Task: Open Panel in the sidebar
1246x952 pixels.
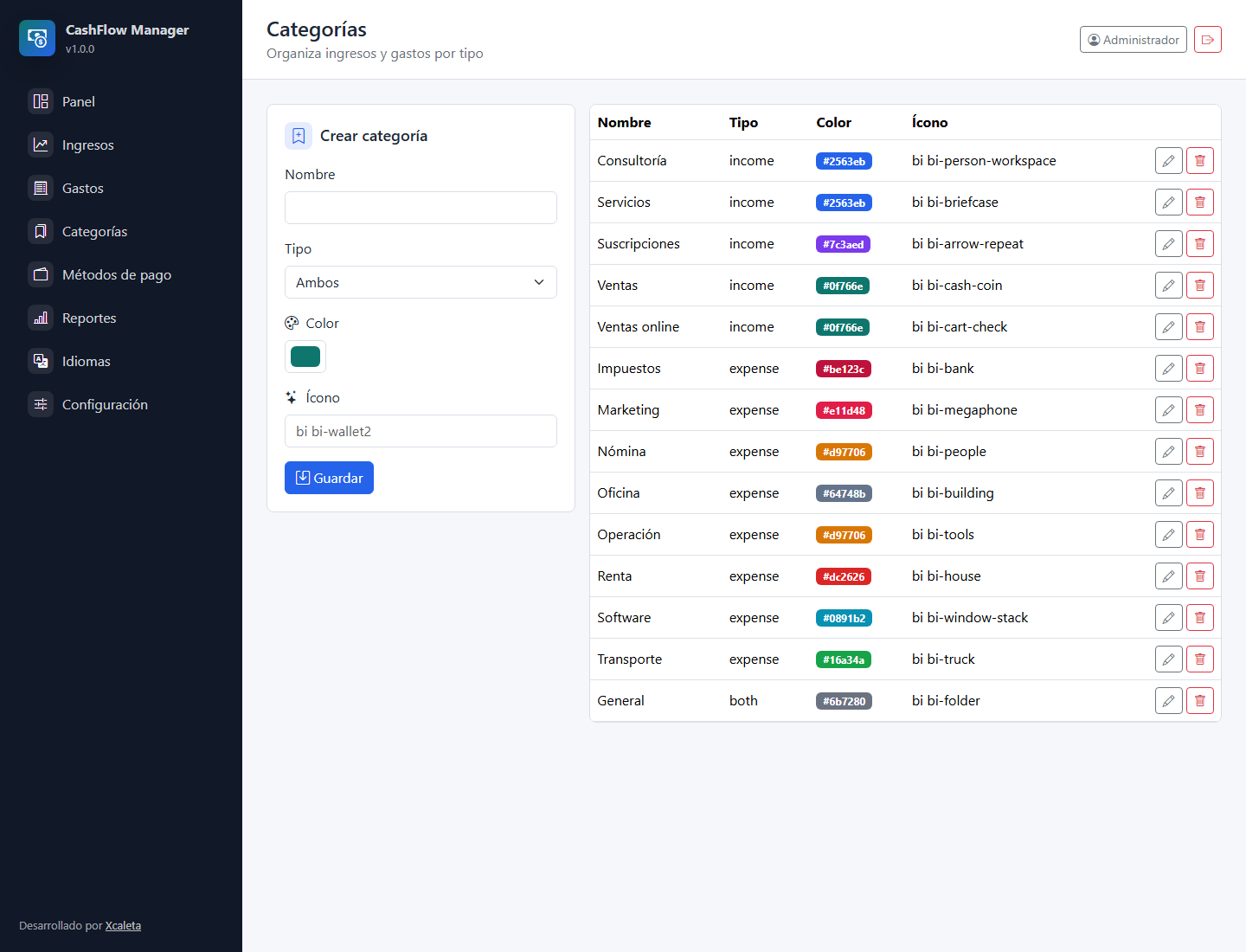Action: point(121,101)
